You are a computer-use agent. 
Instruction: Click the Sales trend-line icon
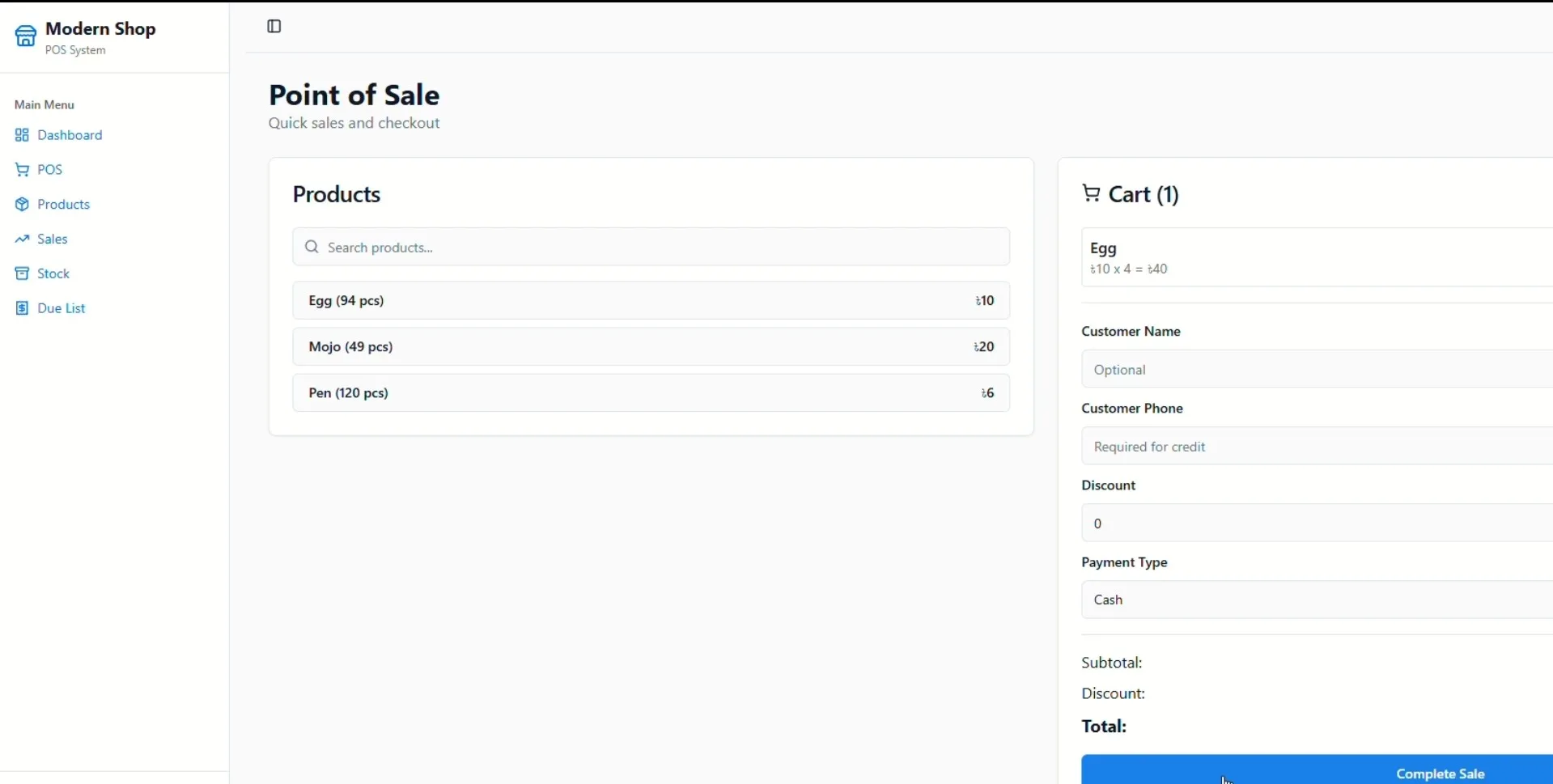pos(21,239)
